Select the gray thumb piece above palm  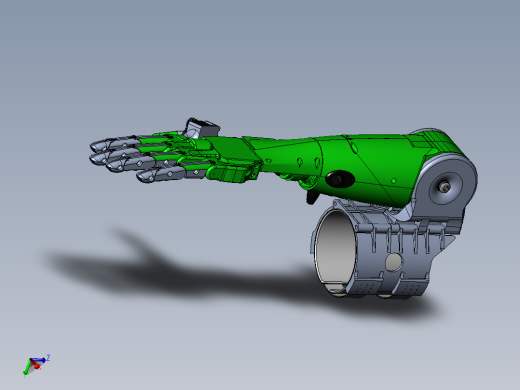click(x=202, y=128)
